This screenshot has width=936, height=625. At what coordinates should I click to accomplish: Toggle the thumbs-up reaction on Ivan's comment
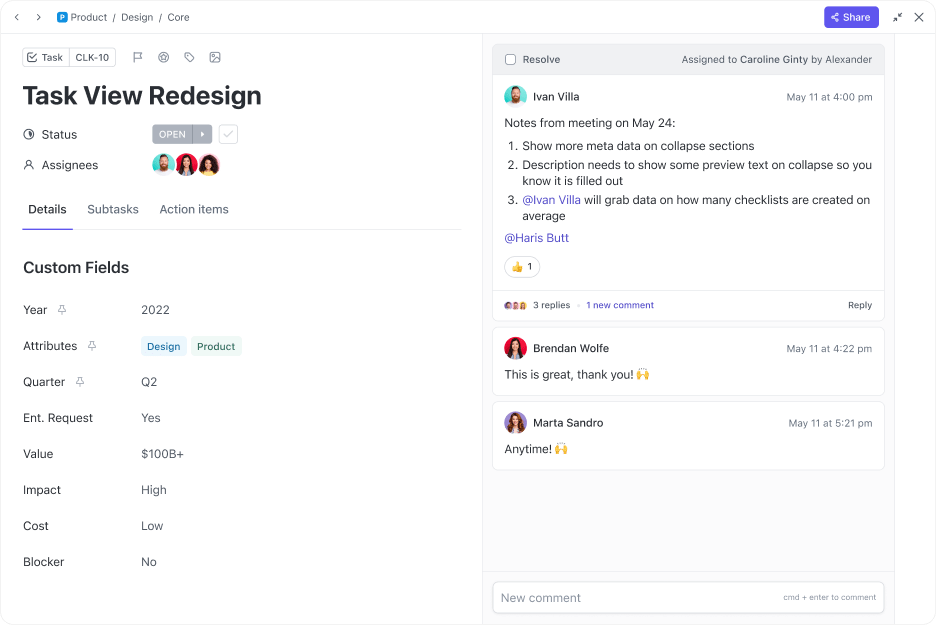[x=521, y=267]
